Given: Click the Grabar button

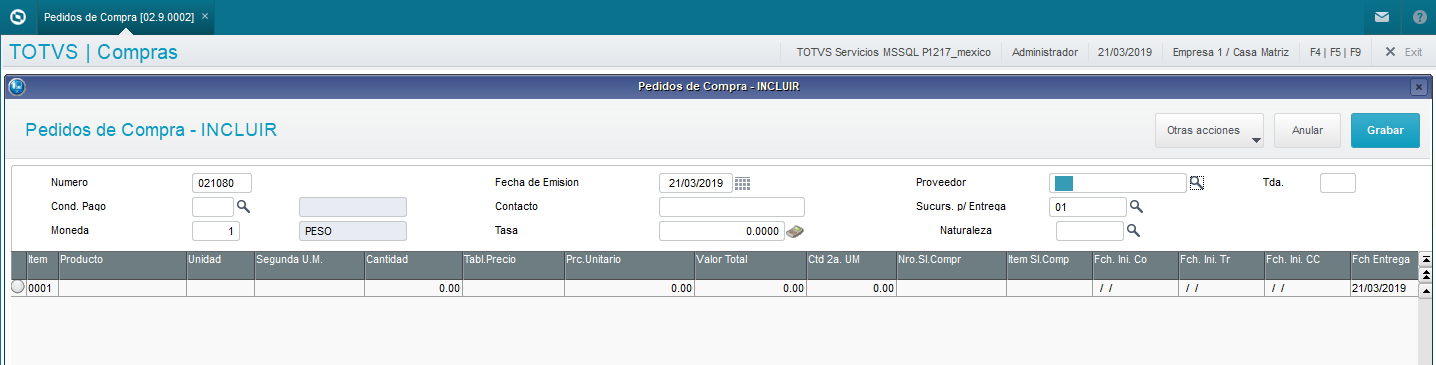Looking at the screenshot, I should (1385, 130).
